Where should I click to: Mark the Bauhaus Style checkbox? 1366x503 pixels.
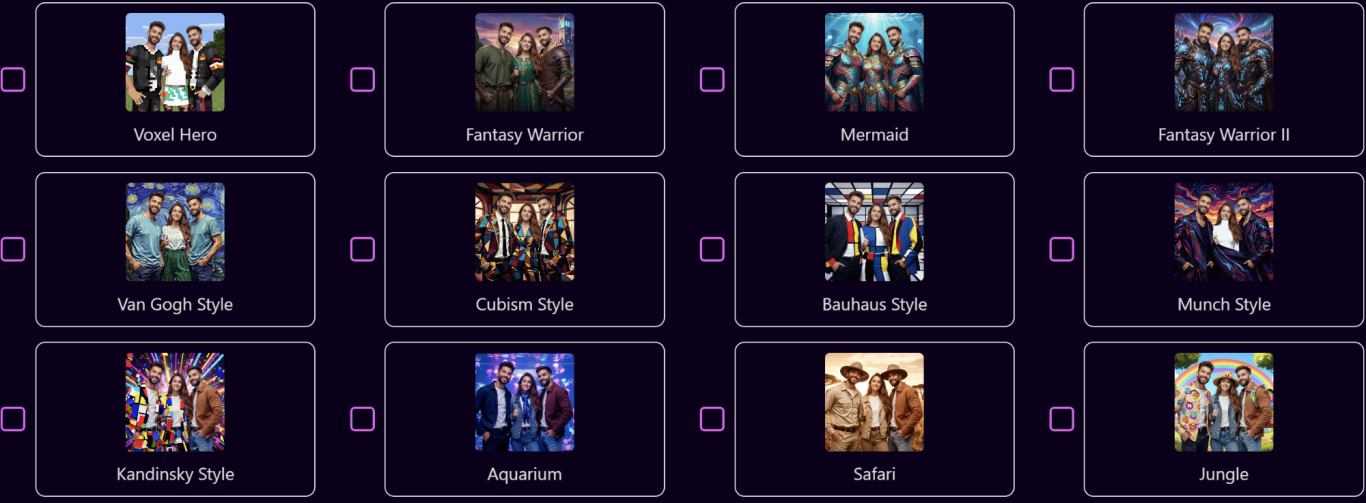(712, 249)
